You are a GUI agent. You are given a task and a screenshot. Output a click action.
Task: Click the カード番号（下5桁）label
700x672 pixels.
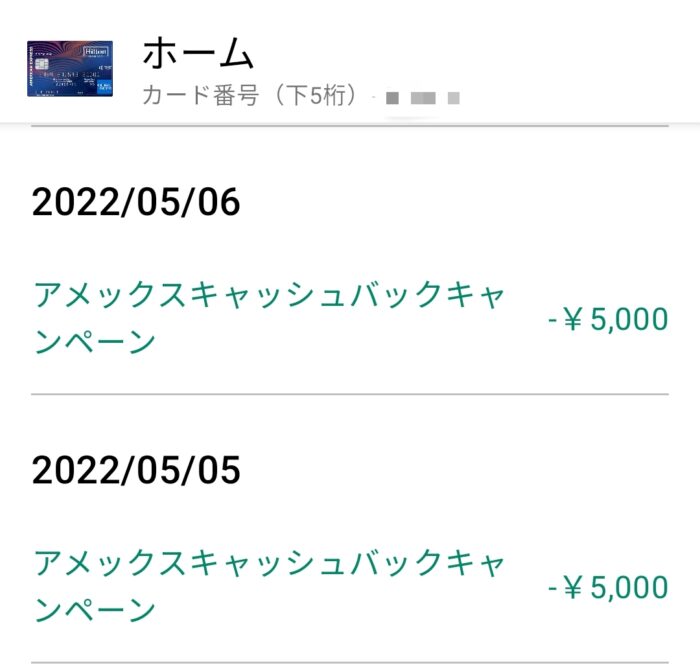[x=250, y=95]
